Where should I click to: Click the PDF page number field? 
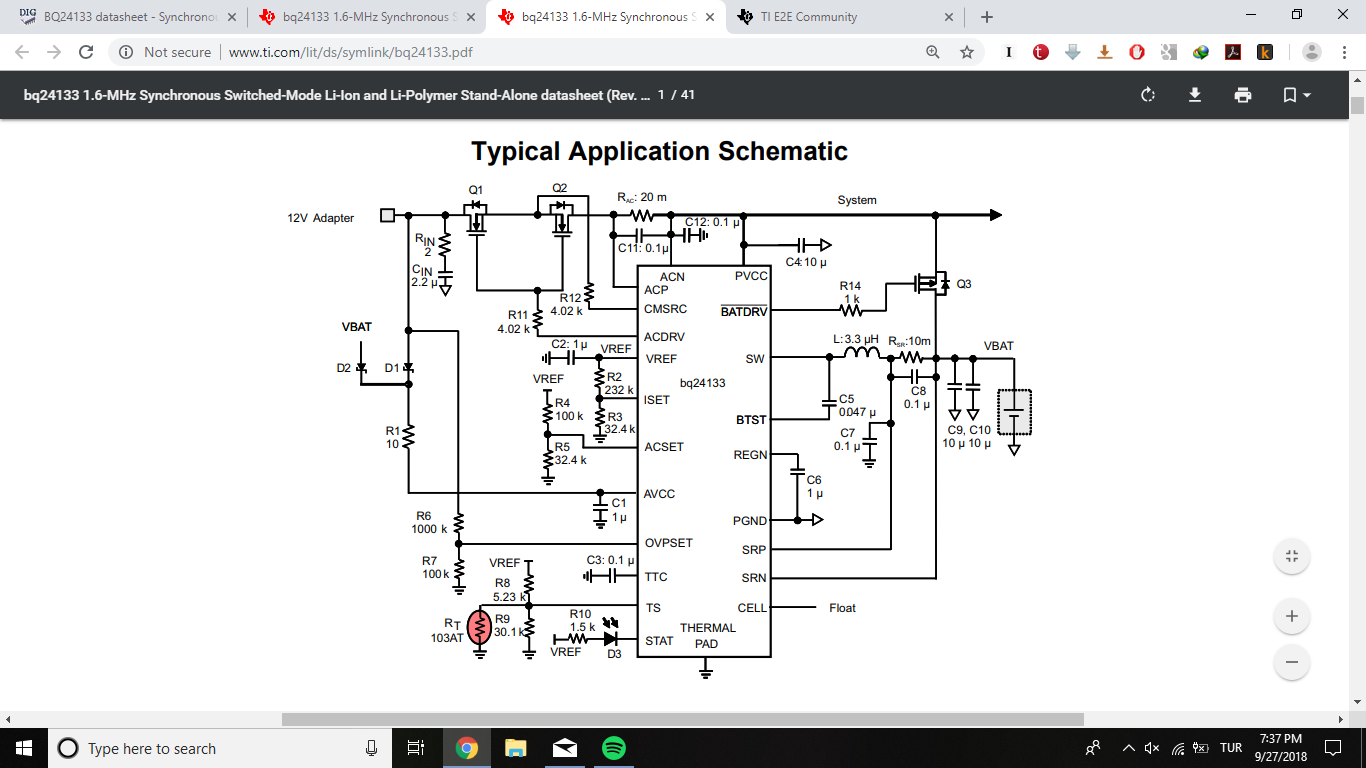[x=662, y=95]
